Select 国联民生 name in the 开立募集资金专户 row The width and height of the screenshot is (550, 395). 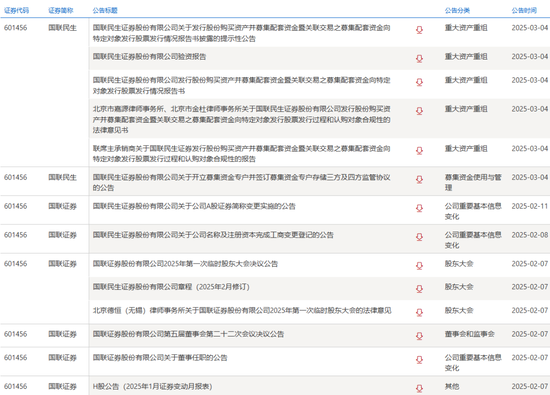62,177
